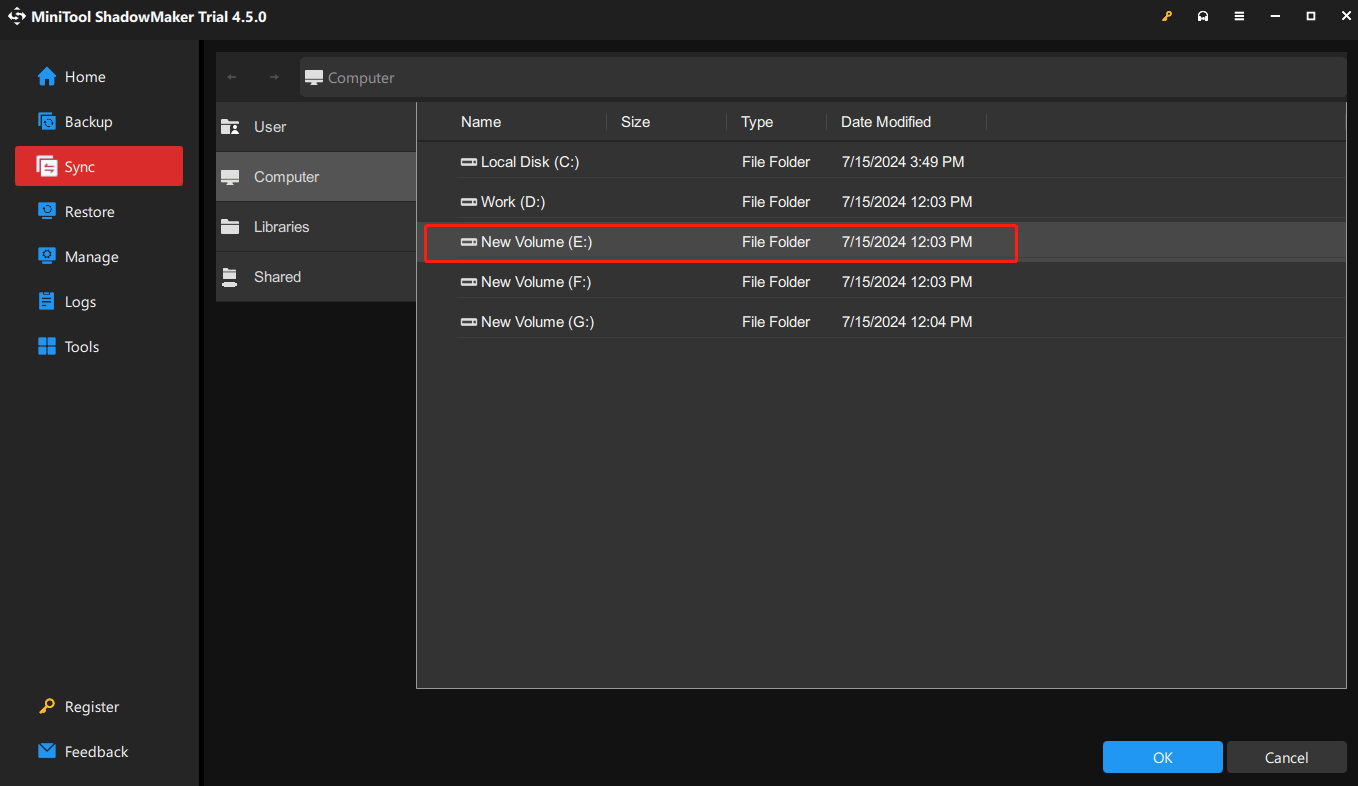Click the Register link

click(x=91, y=707)
